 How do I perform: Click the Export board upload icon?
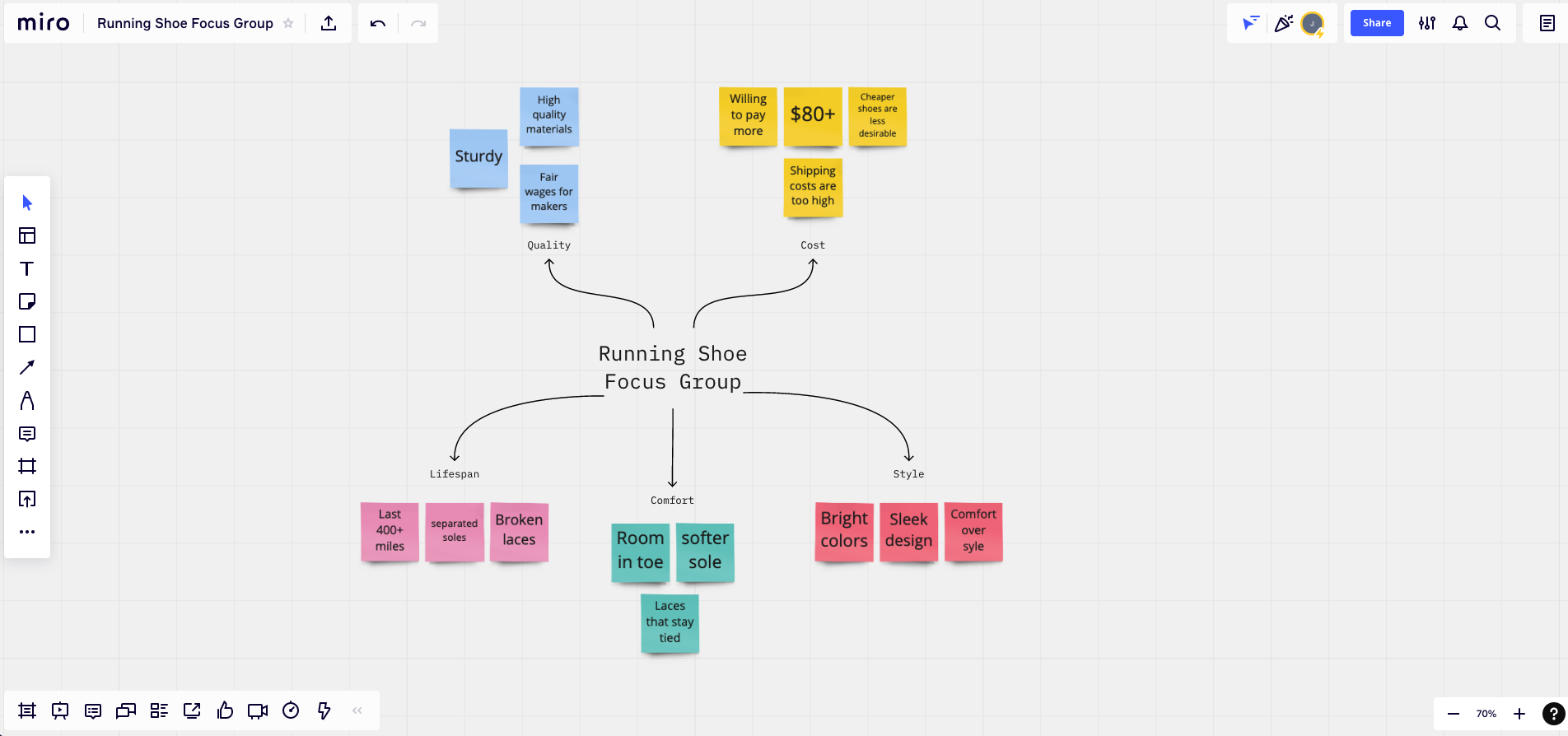click(329, 23)
